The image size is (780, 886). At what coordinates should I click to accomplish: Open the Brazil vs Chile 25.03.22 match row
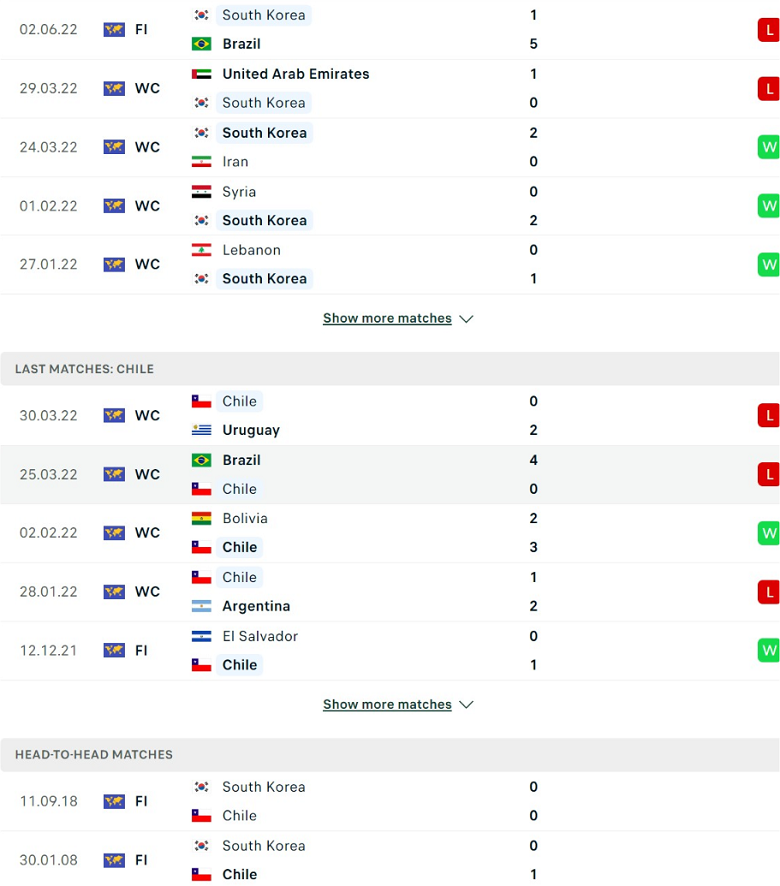coord(390,475)
